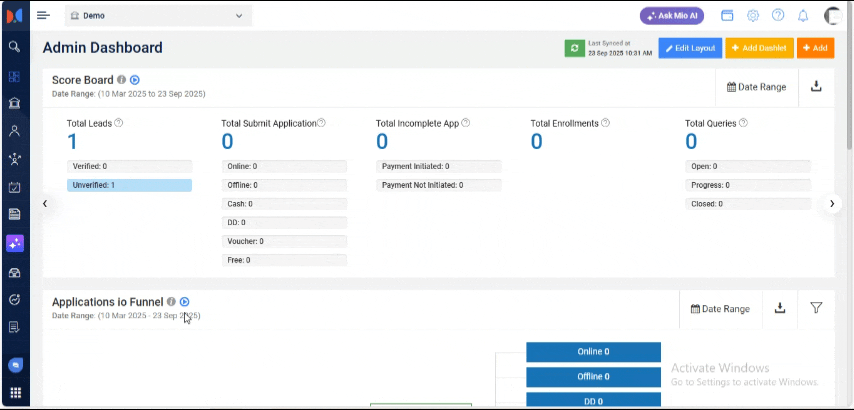Viewport: 854px width, 410px height.
Task: Open the apps grid icon at sidebar bottom
Action: click(x=14, y=393)
